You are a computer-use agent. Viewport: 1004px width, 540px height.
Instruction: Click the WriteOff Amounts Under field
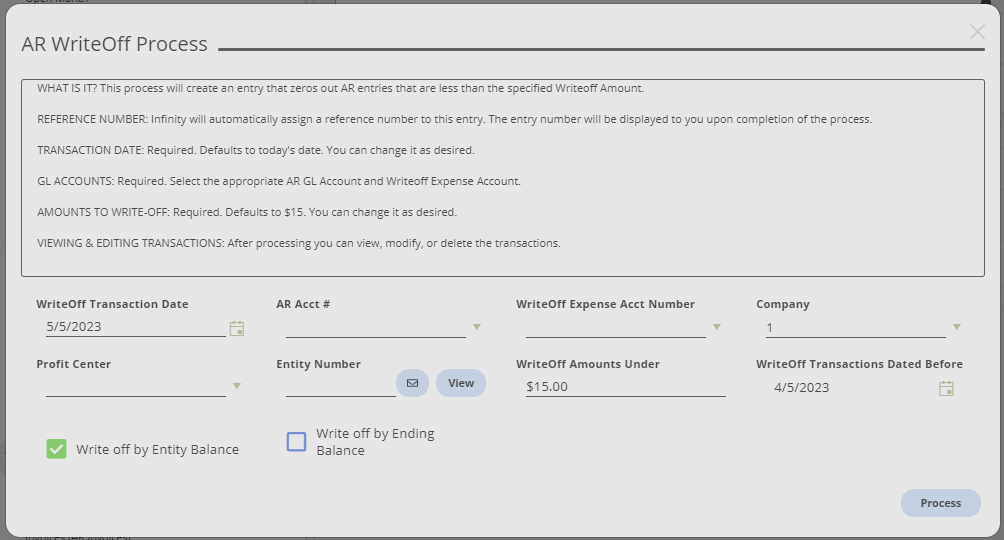tap(625, 386)
